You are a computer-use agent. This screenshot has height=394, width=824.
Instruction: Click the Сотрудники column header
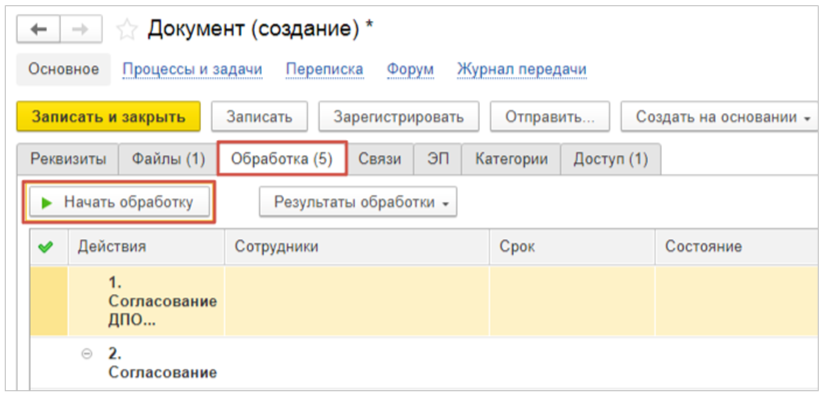click(x=357, y=247)
